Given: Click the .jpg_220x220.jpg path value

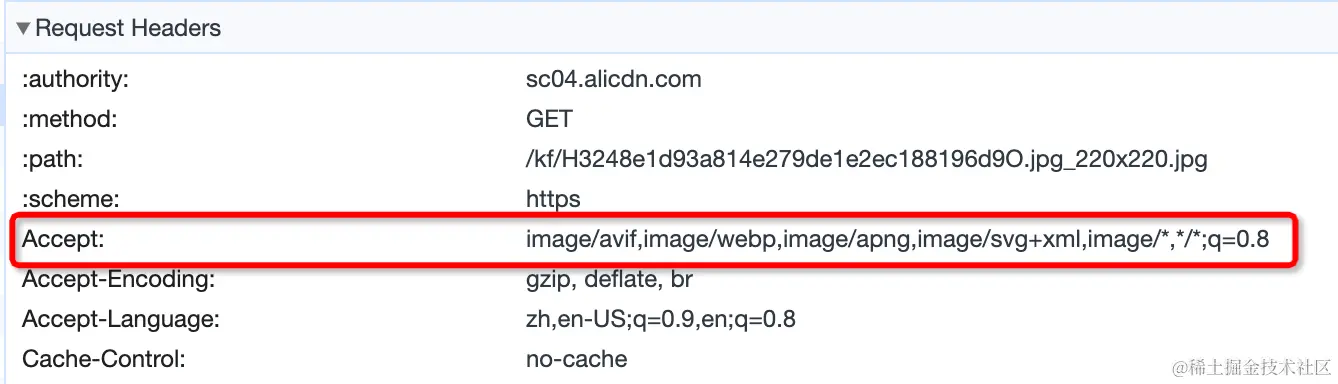Looking at the screenshot, I should tap(868, 159).
